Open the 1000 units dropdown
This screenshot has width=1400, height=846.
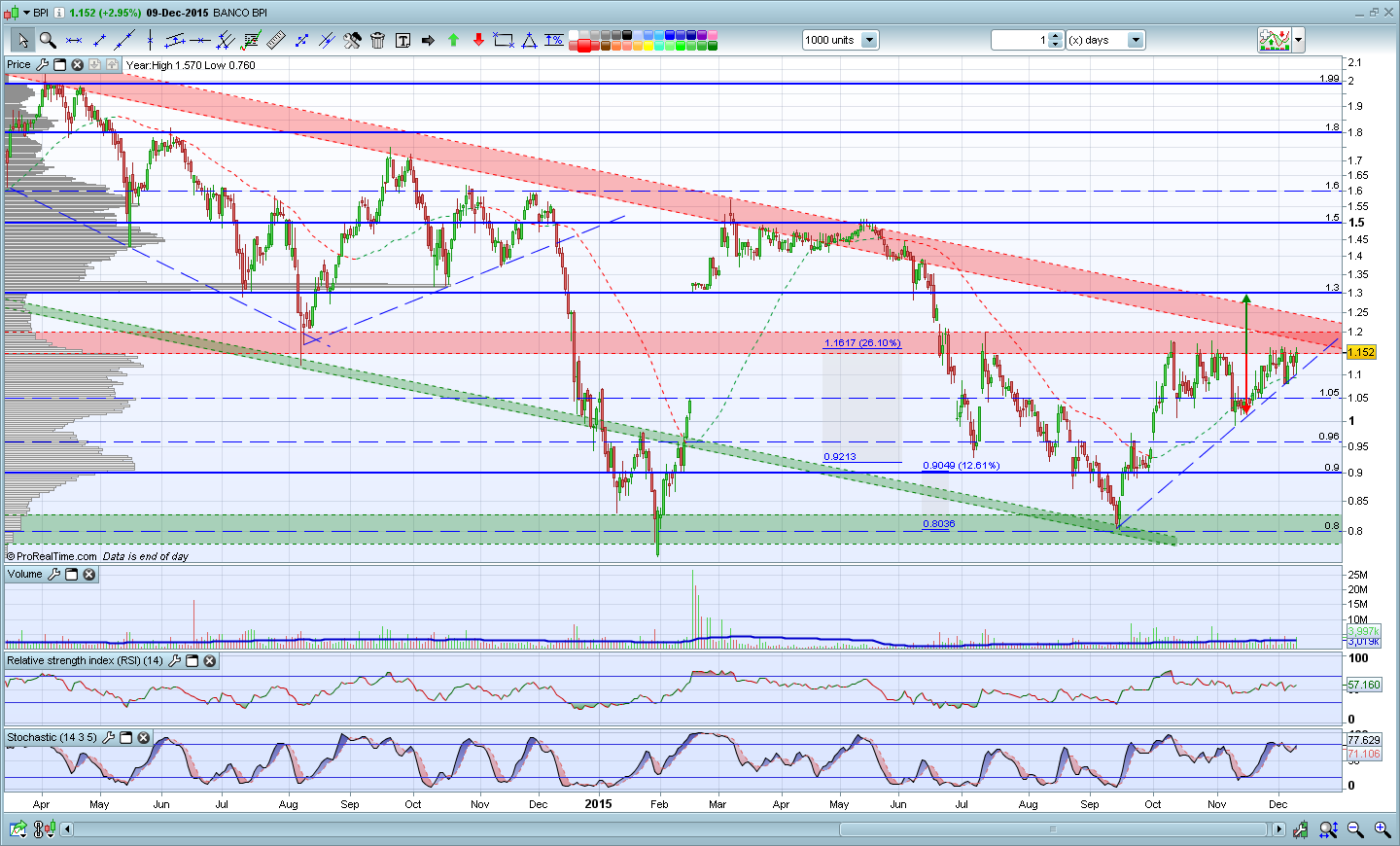[869, 40]
